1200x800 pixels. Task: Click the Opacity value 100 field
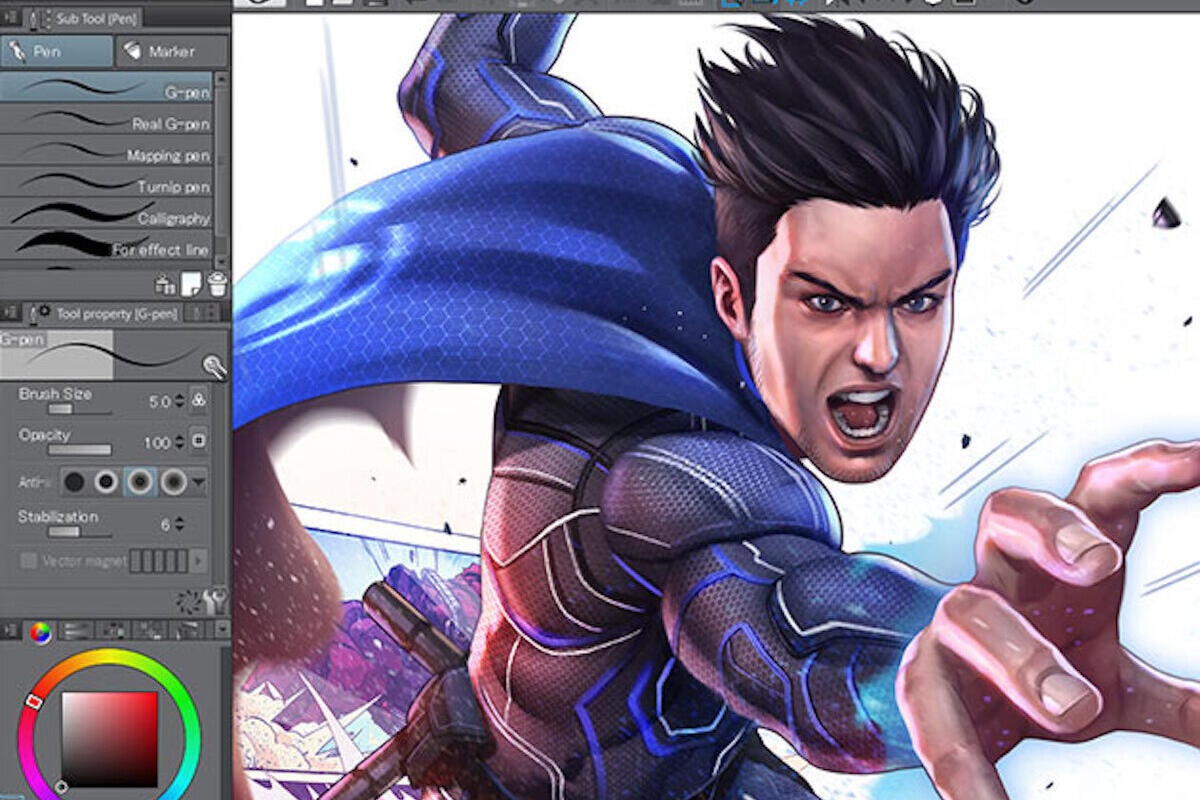click(157, 442)
